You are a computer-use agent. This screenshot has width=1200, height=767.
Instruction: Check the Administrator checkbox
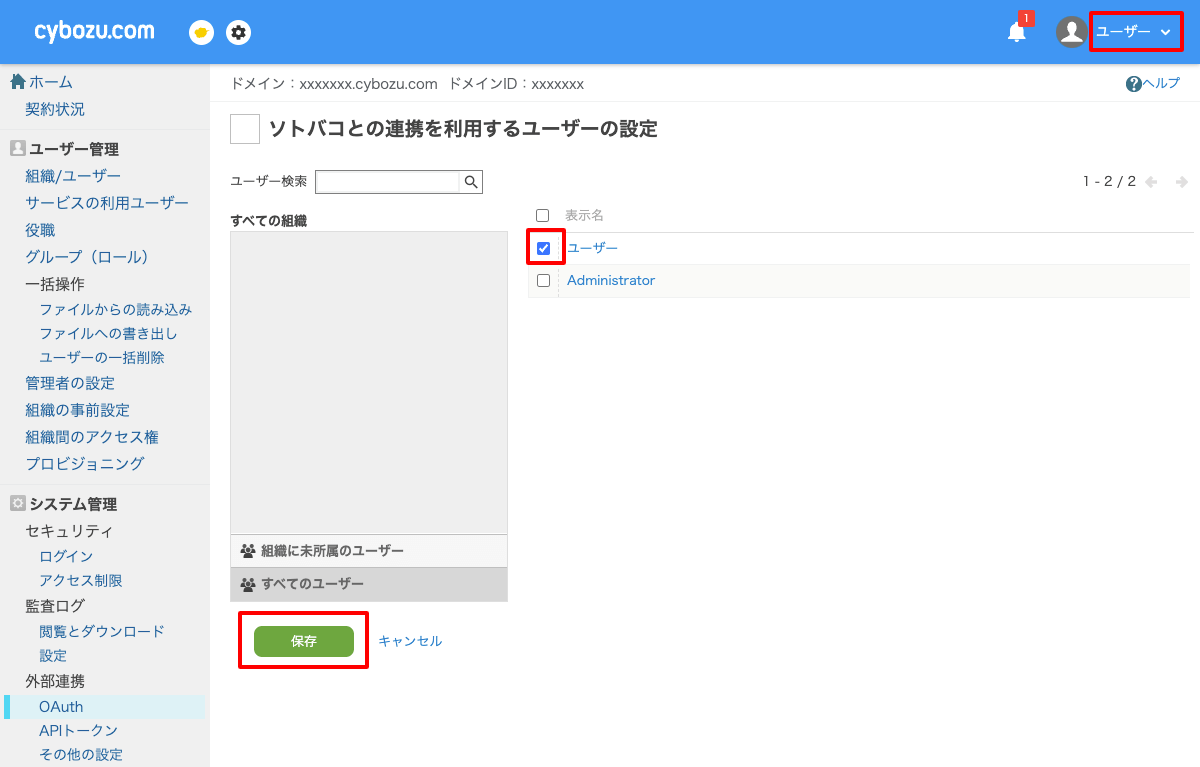coord(543,280)
